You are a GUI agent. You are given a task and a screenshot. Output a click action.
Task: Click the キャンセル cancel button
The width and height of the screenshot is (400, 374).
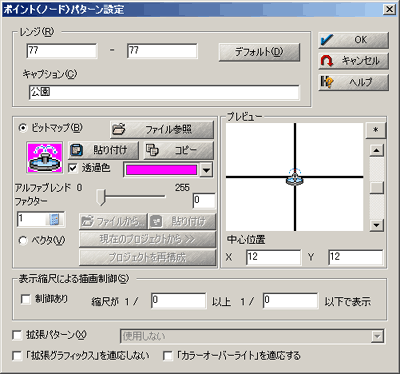point(353,61)
